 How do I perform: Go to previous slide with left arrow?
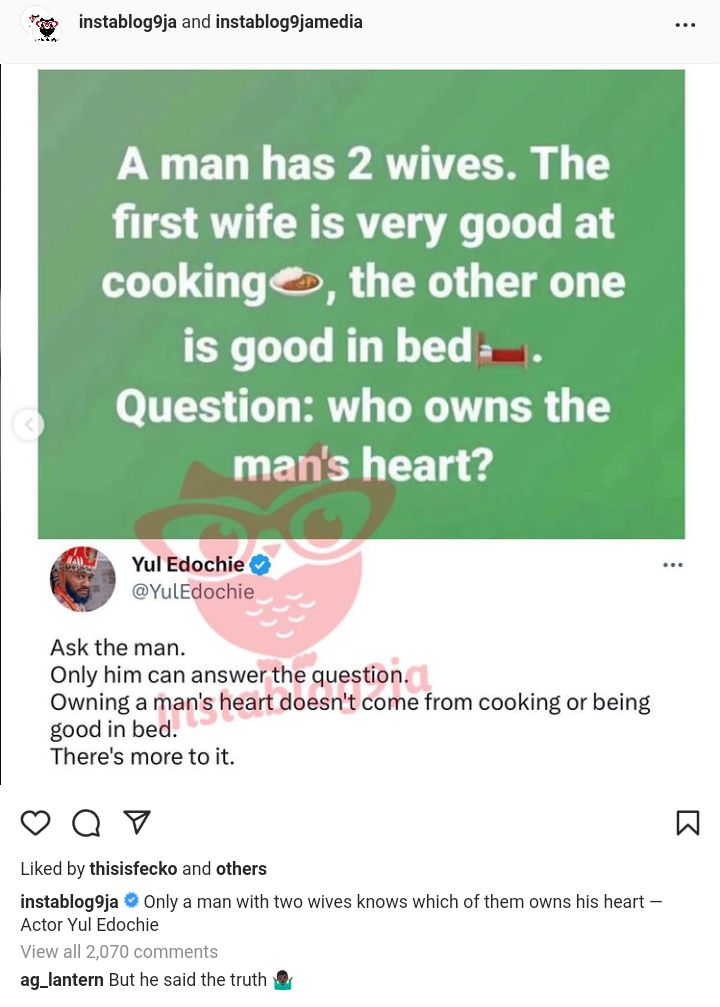(x=28, y=425)
